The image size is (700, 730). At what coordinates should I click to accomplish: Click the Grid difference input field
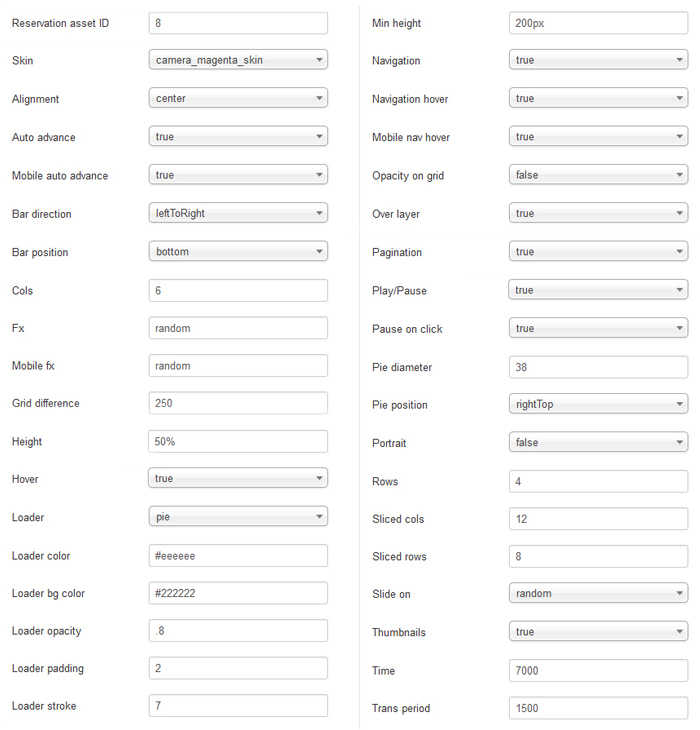click(238, 404)
